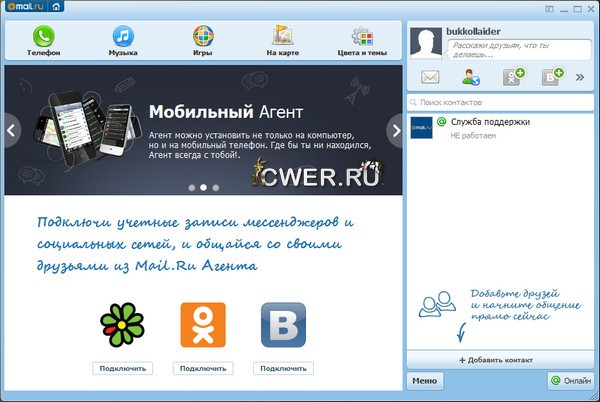Click Подключить under the ICQ logo
This screenshot has width=600, height=402.
[123, 368]
